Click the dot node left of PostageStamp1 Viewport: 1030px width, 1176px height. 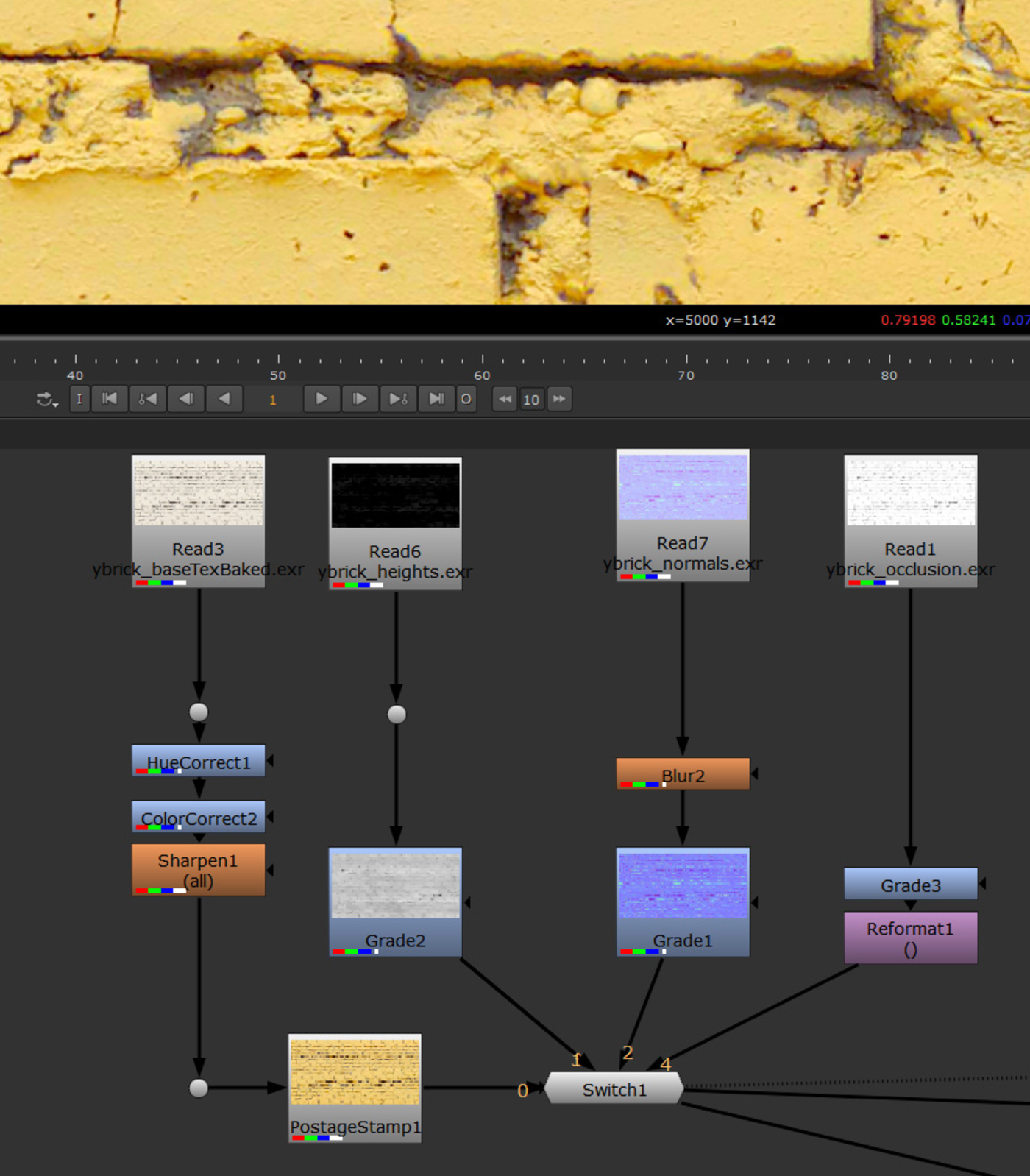[199, 1088]
